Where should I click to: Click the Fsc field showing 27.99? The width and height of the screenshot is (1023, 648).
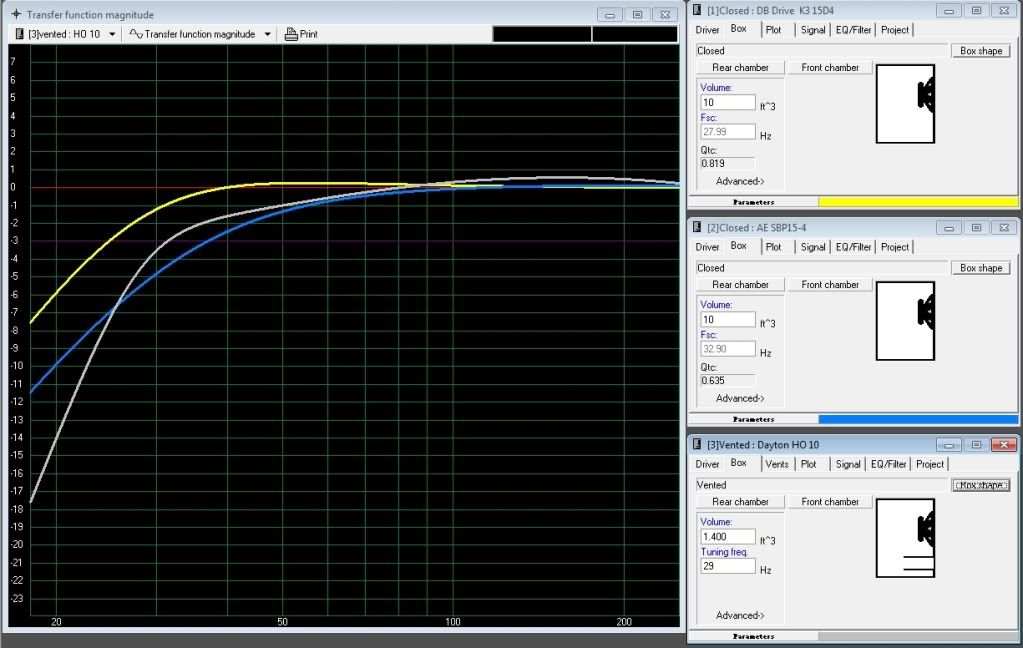[727, 132]
